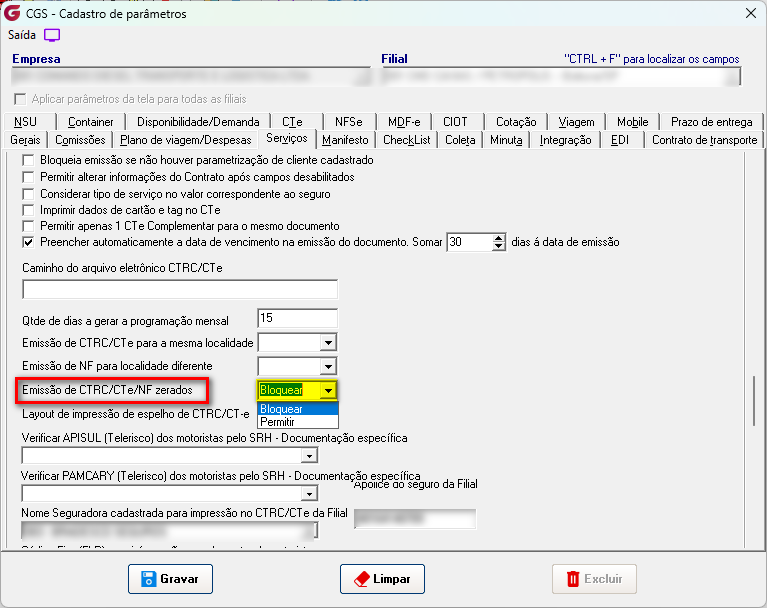Image resolution: width=767 pixels, height=608 pixels.
Task: Open the Empresa combo box
Action: pyautogui.click(x=191, y=77)
